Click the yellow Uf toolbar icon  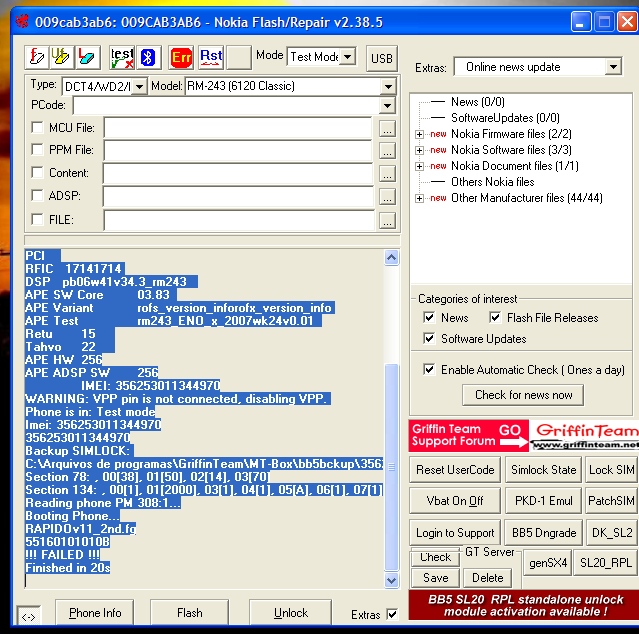61,57
